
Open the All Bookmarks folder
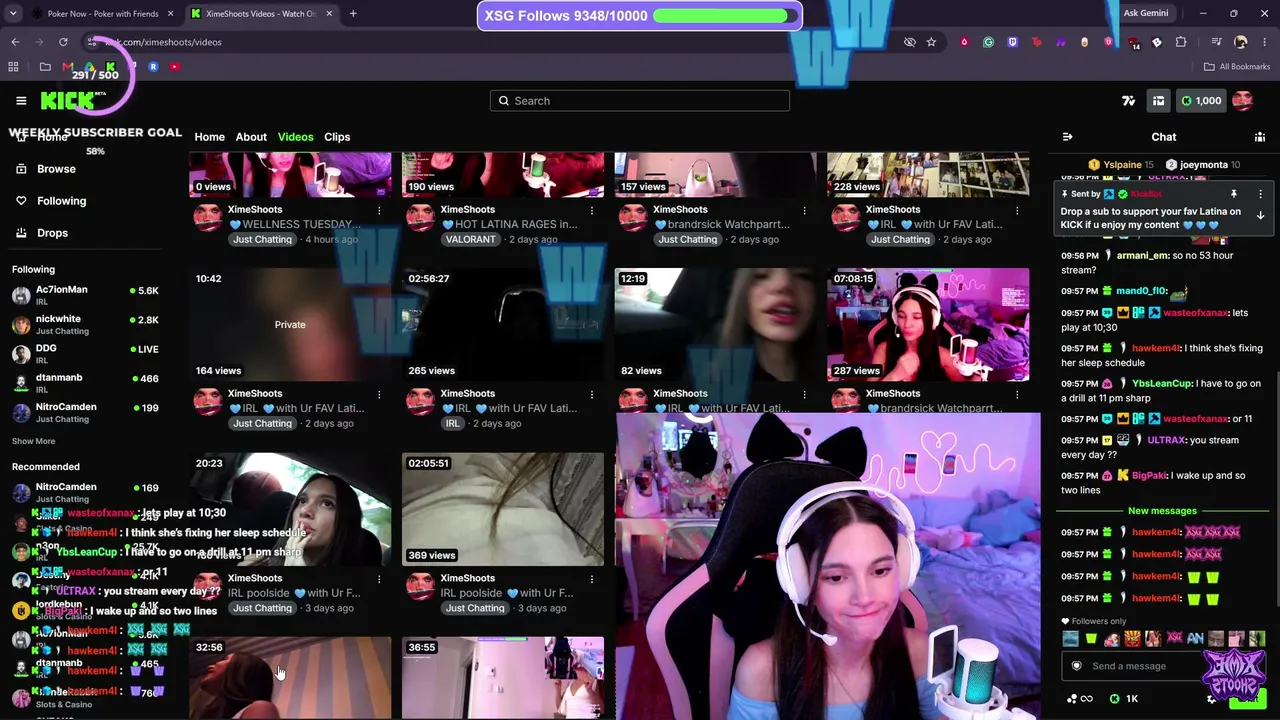click(x=1237, y=67)
